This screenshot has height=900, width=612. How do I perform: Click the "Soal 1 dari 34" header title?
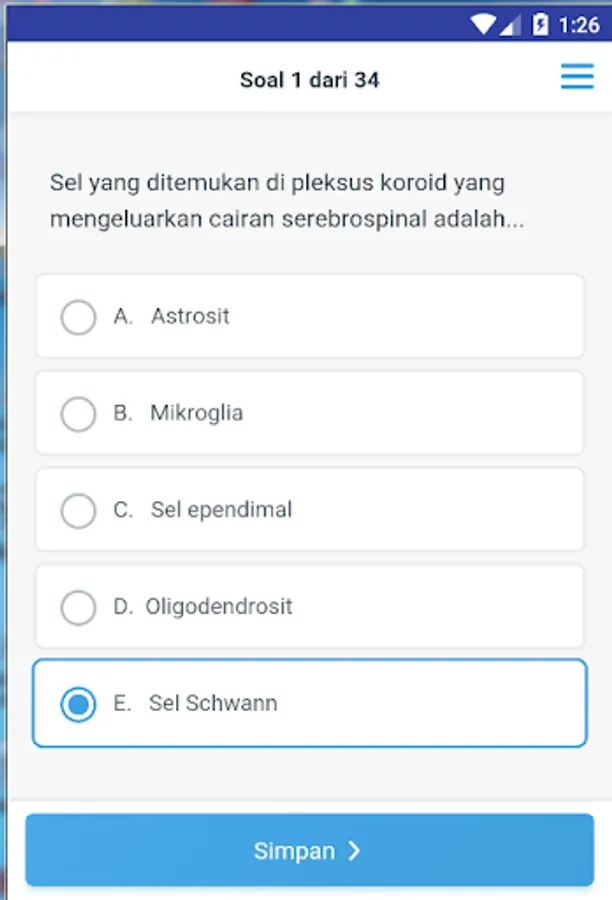pyautogui.click(x=309, y=79)
